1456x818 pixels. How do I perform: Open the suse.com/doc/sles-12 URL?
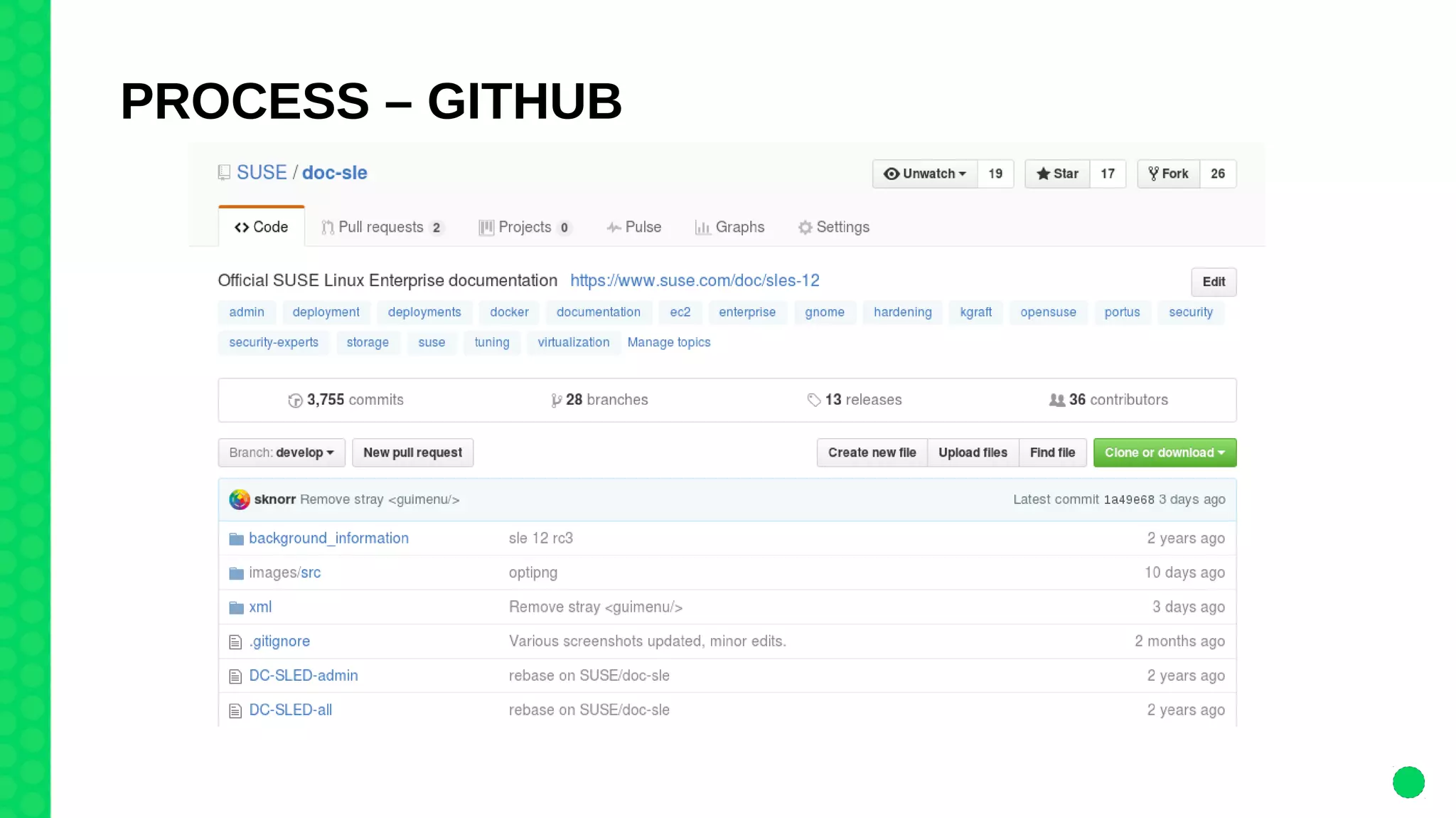pos(695,281)
